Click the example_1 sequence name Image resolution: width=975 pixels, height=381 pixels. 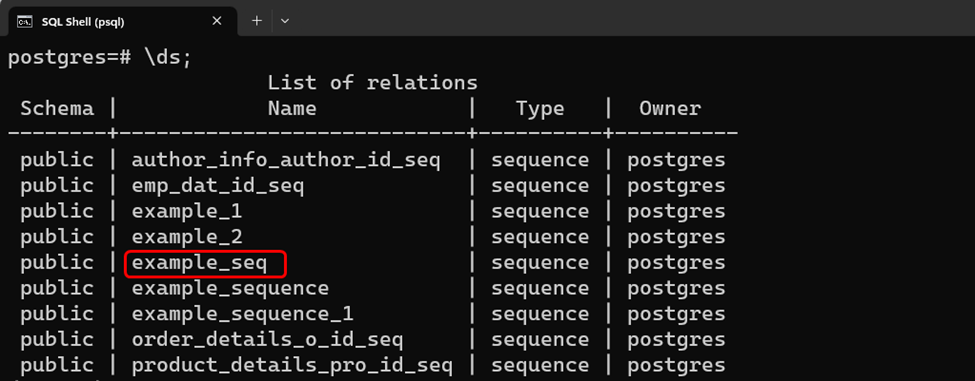click(x=187, y=212)
